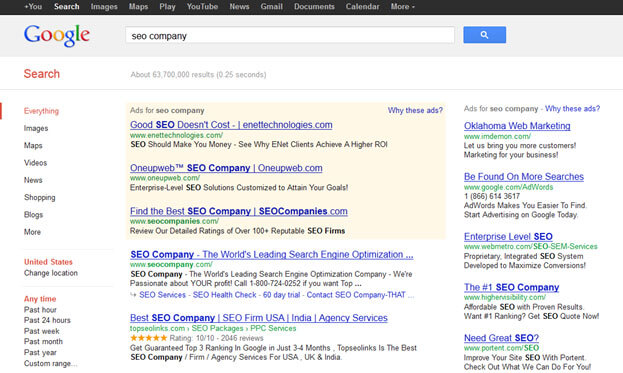Open Gmail from the top bar
This screenshot has height=373, width=623.
271,7
